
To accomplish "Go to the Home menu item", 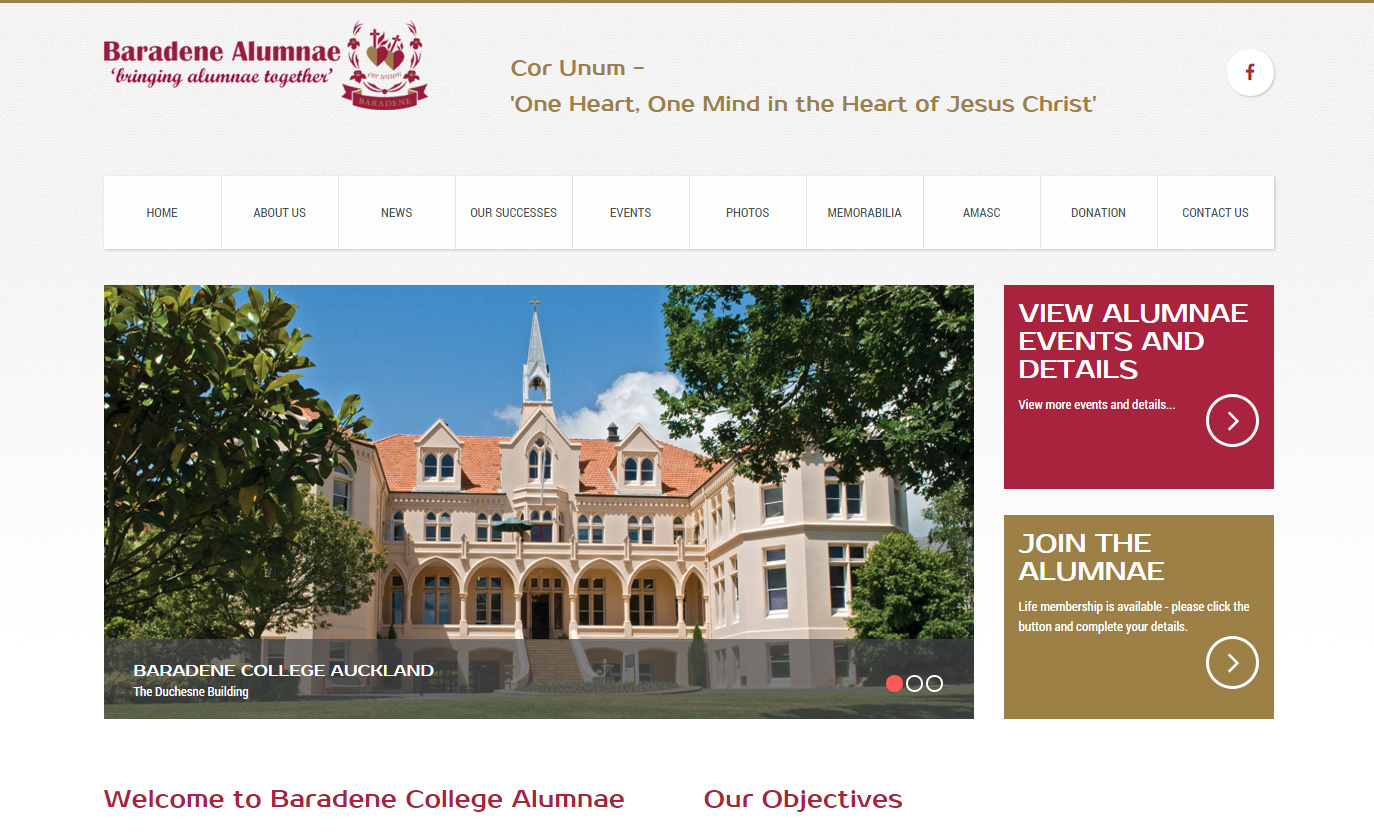I will (162, 213).
